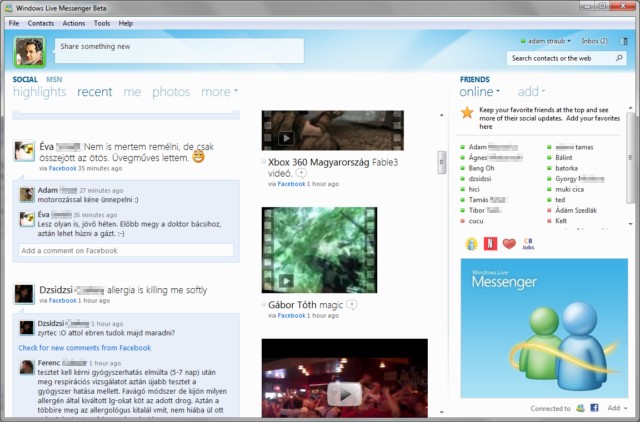Select contact muki cica
This screenshot has height=422, width=640.
569,189
